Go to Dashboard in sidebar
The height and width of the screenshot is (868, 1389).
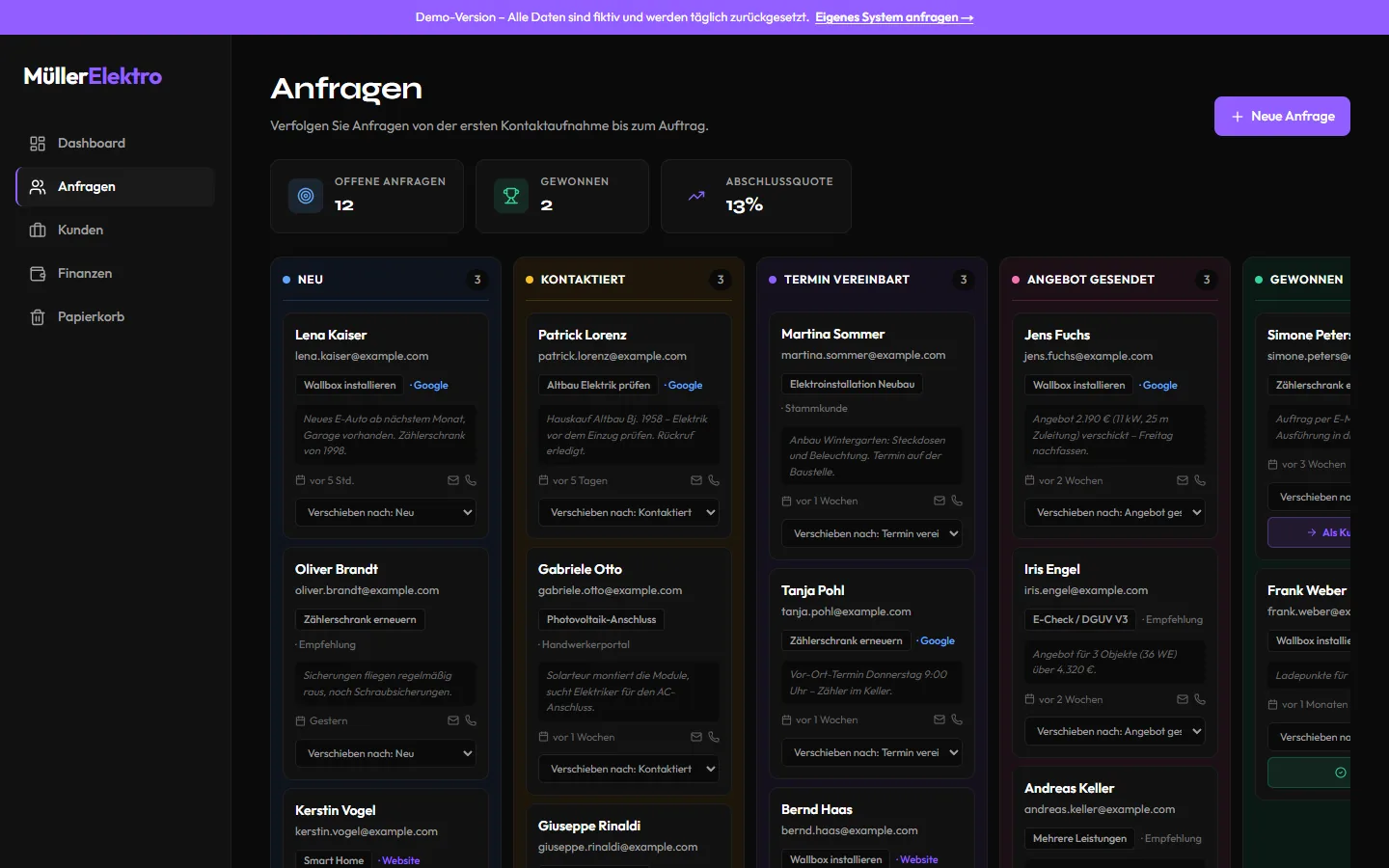tap(115, 143)
